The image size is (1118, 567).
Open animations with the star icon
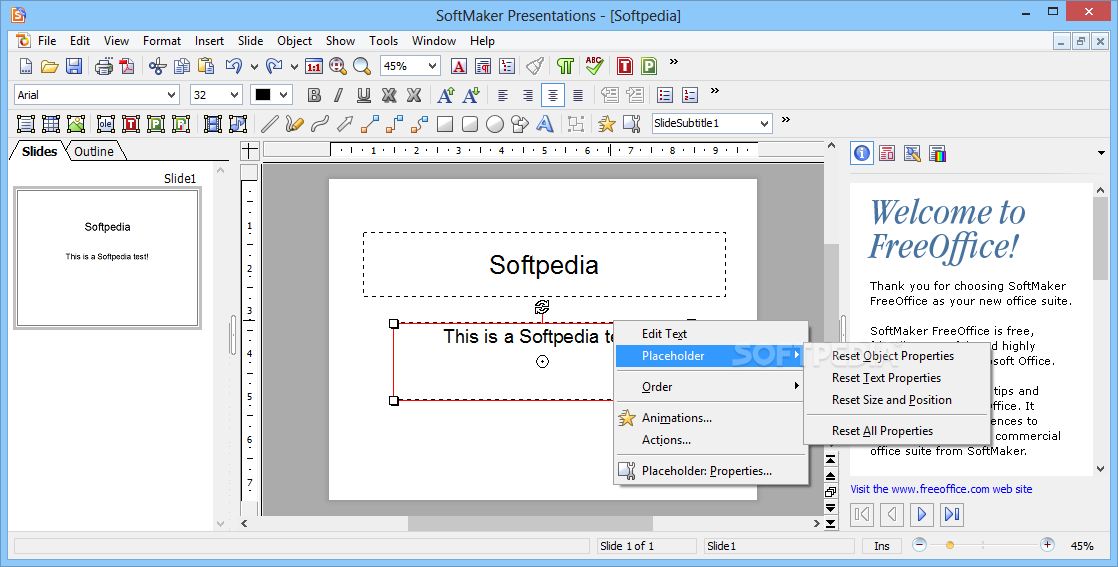(607, 123)
